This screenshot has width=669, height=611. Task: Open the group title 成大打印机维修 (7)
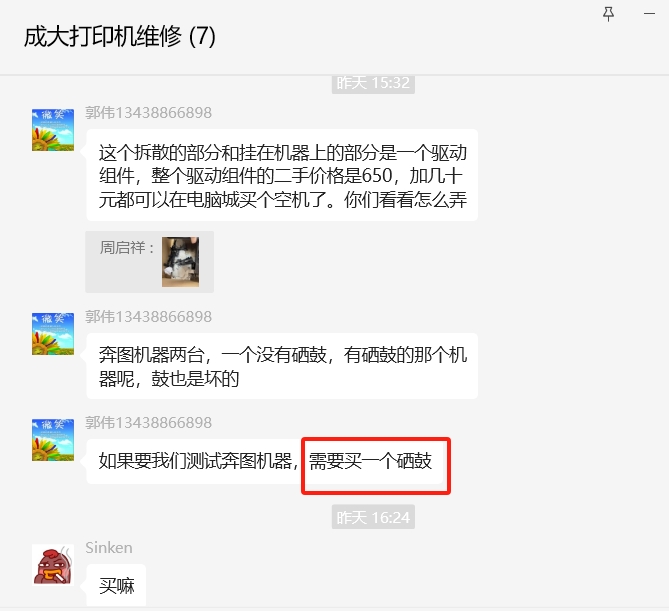(120, 36)
